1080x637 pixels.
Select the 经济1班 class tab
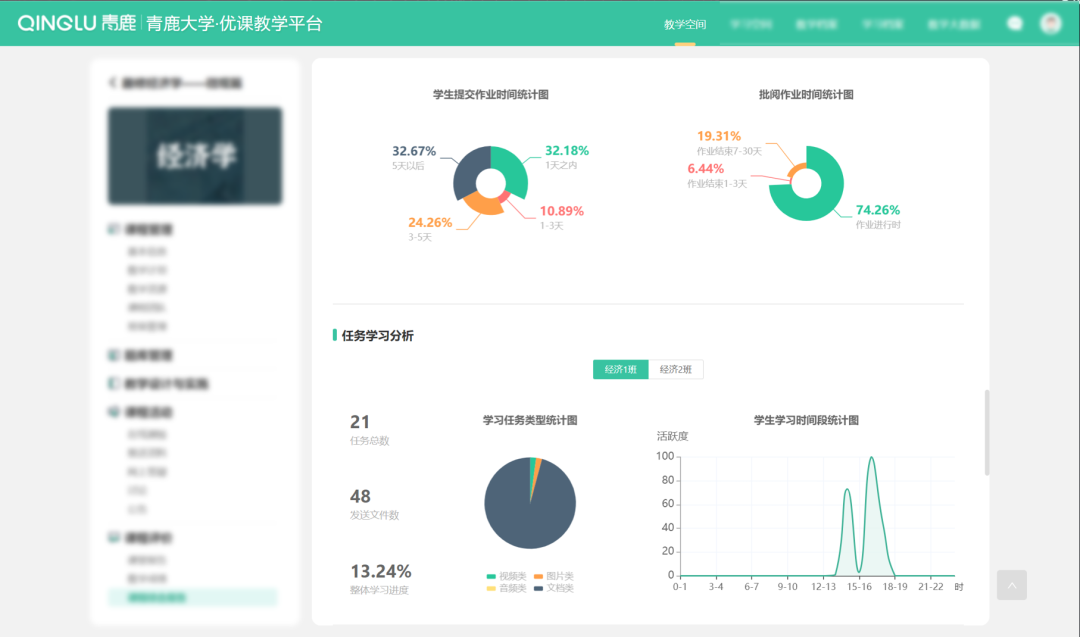620,369
